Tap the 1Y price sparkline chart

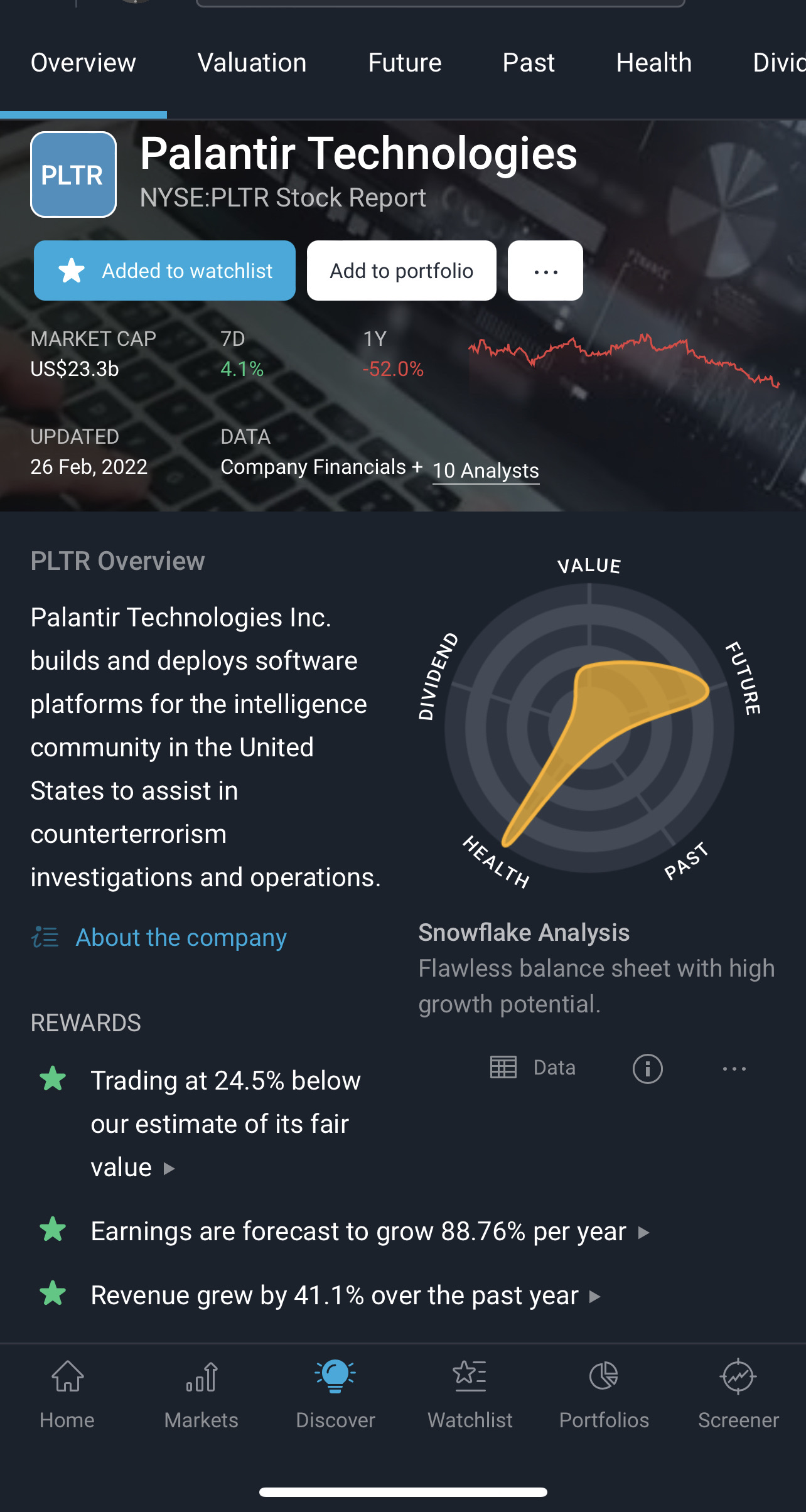click(624, 360)
